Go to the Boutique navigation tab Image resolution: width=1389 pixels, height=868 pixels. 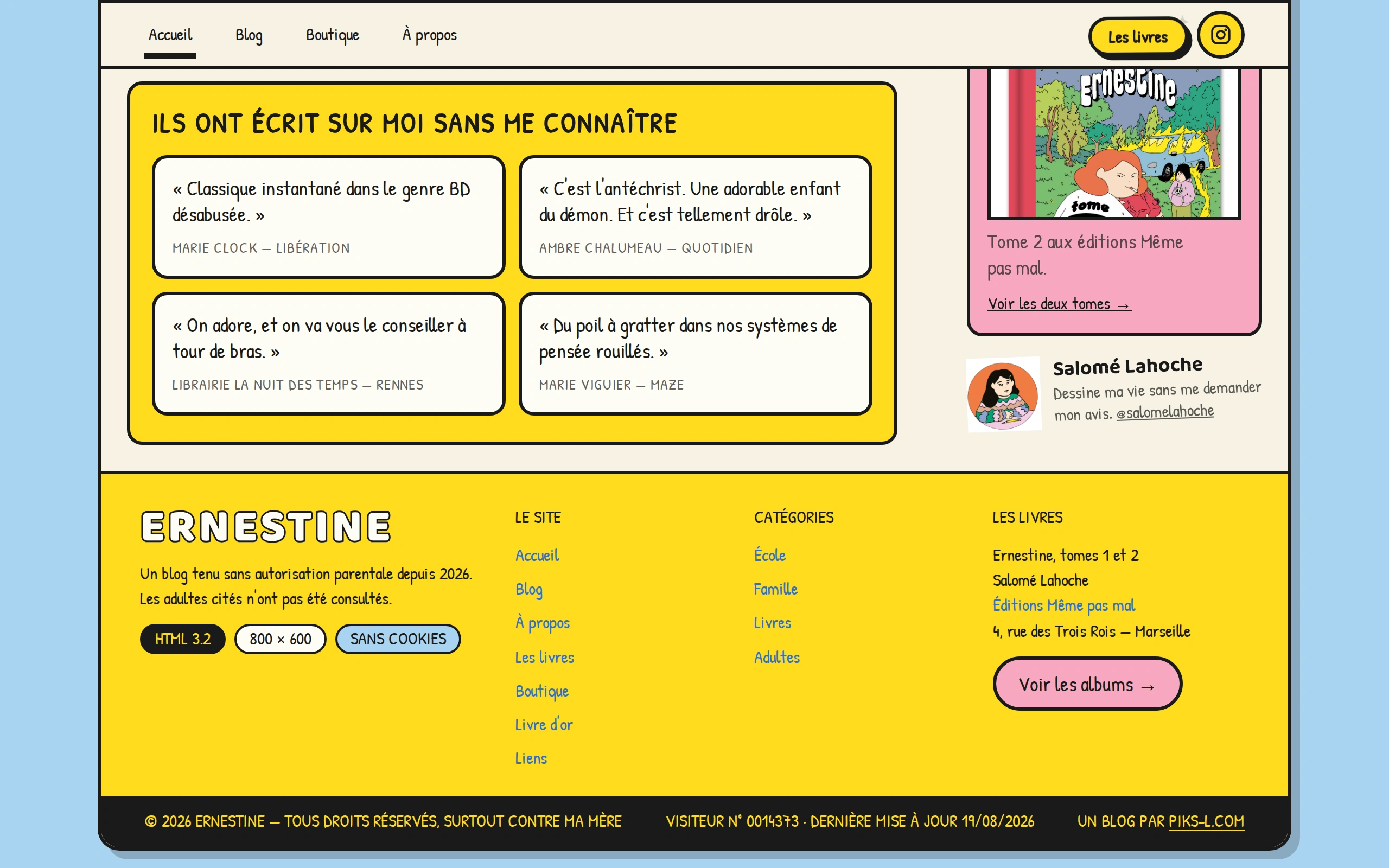[x=332, y=35]
